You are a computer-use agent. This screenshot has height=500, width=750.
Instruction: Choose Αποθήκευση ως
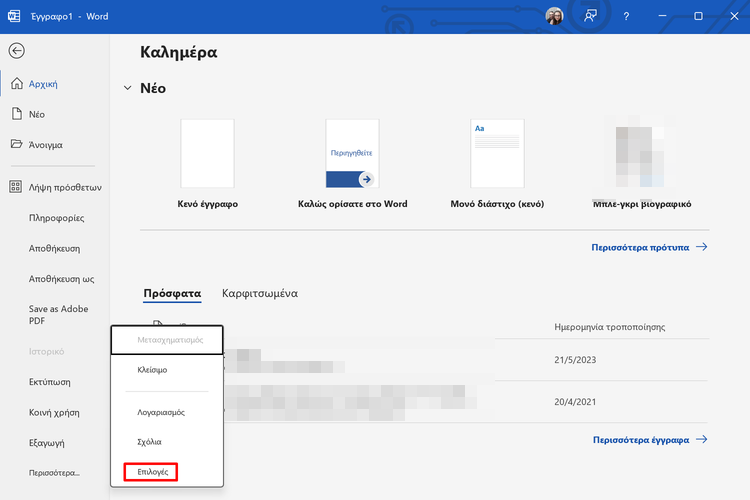tap(61, 278)
